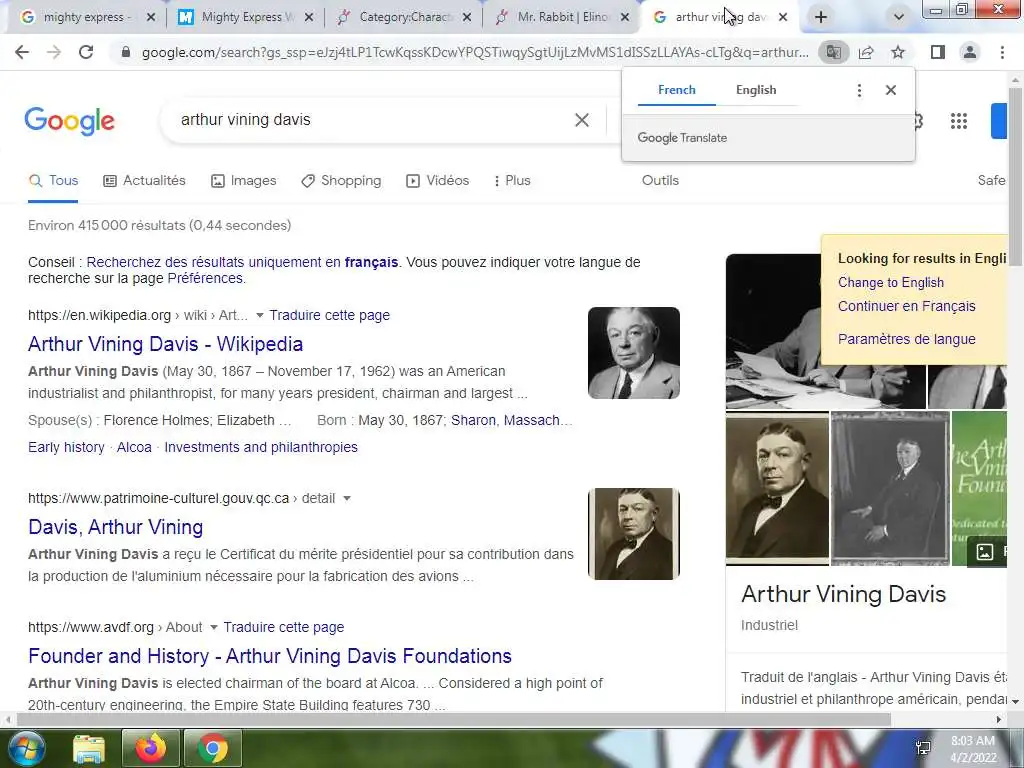
Task: Open the Early history sitelink
Action: (x=66, y=447)
